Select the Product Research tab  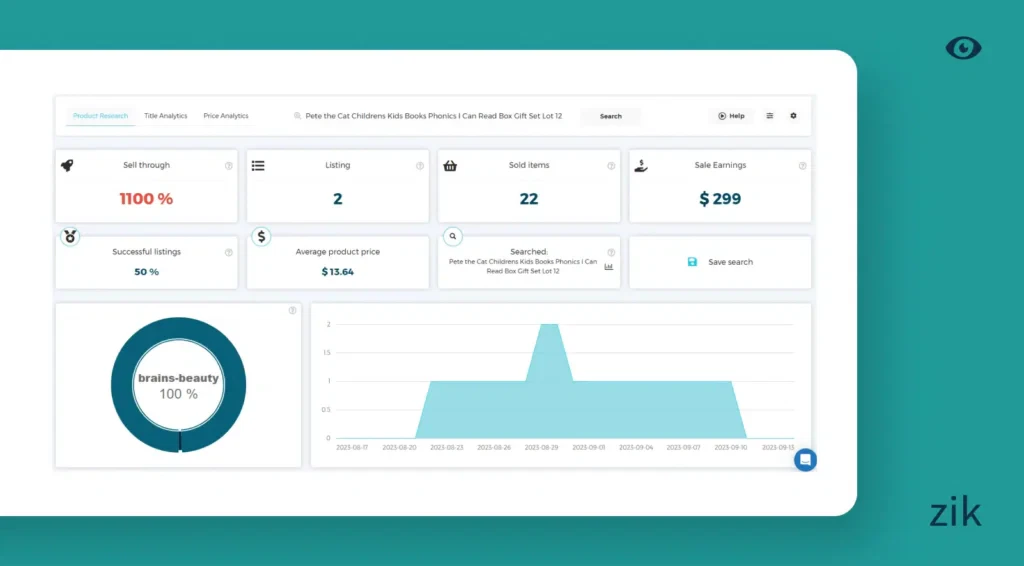[x=100, y=116]
